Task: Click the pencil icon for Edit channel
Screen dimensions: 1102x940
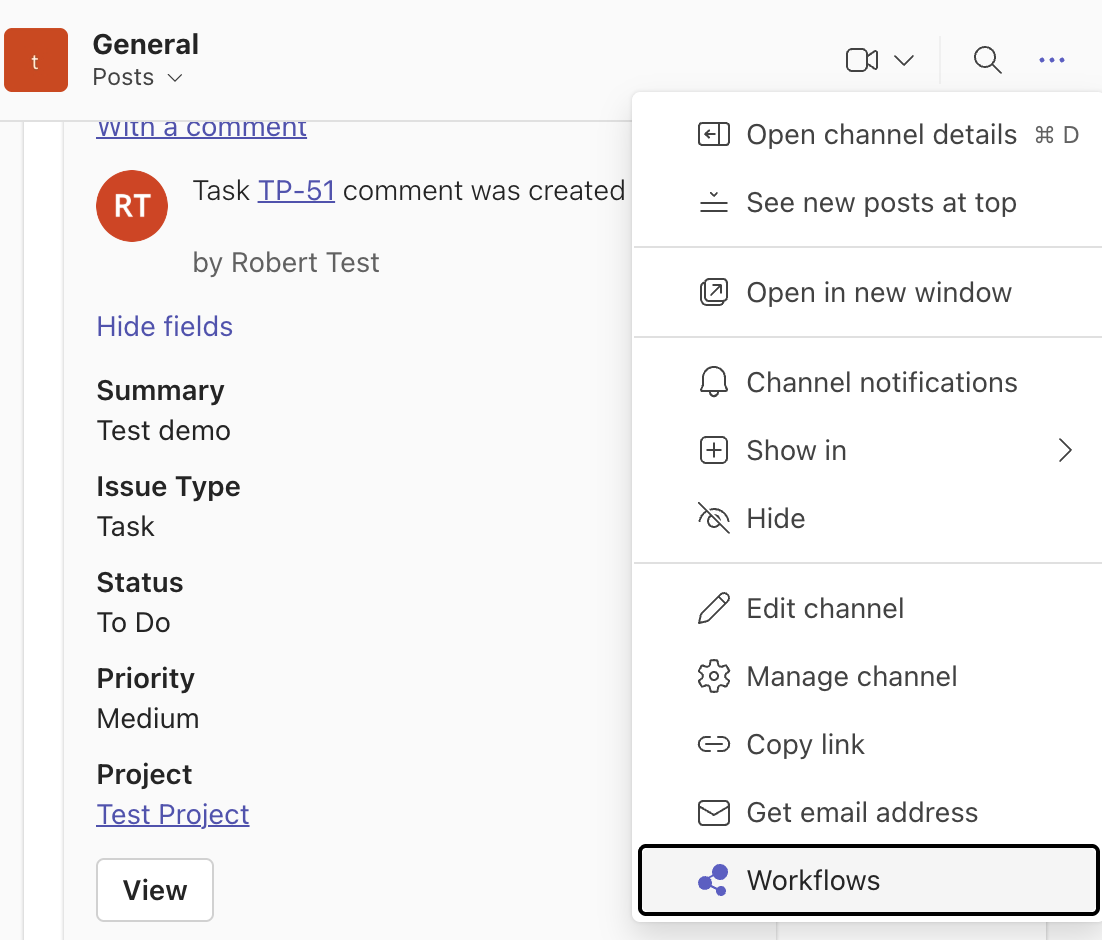Action: (713, 609)
